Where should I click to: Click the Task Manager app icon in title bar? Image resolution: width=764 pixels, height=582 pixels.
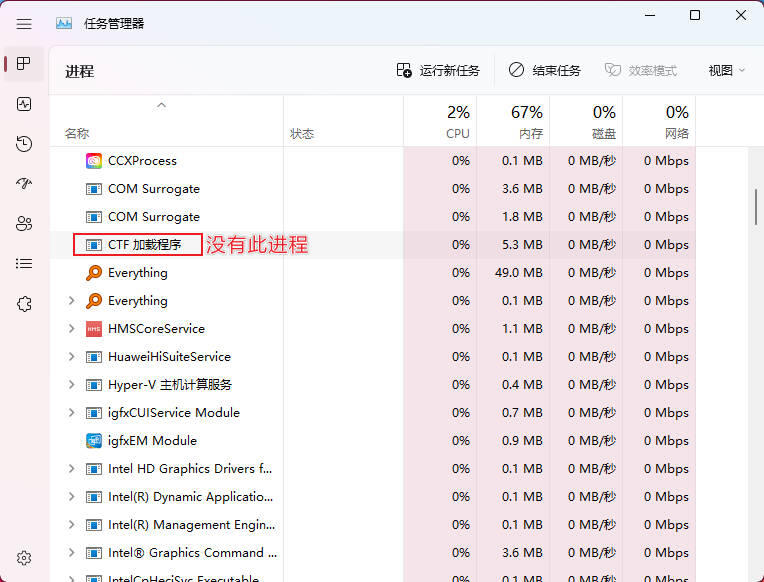(64, 23)
